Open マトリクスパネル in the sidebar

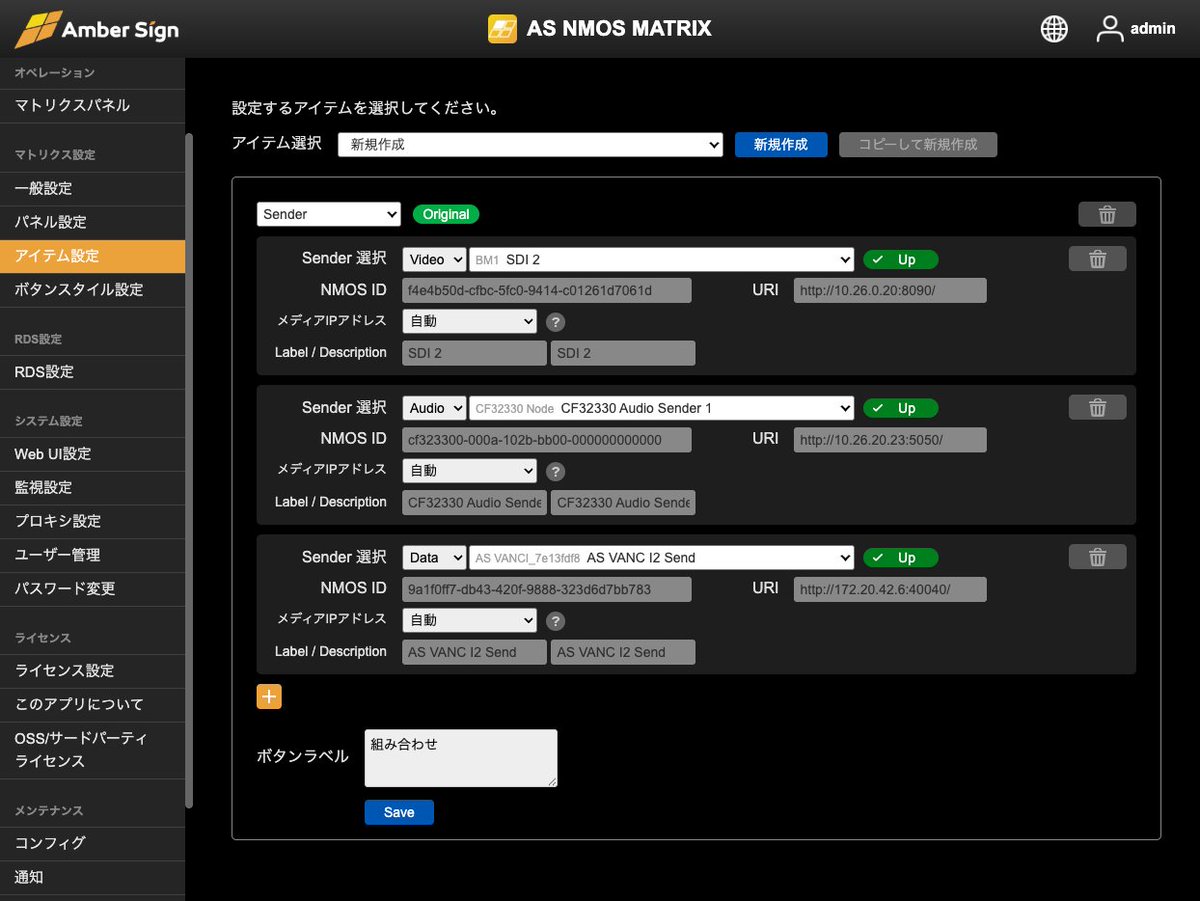pos(72,105)
